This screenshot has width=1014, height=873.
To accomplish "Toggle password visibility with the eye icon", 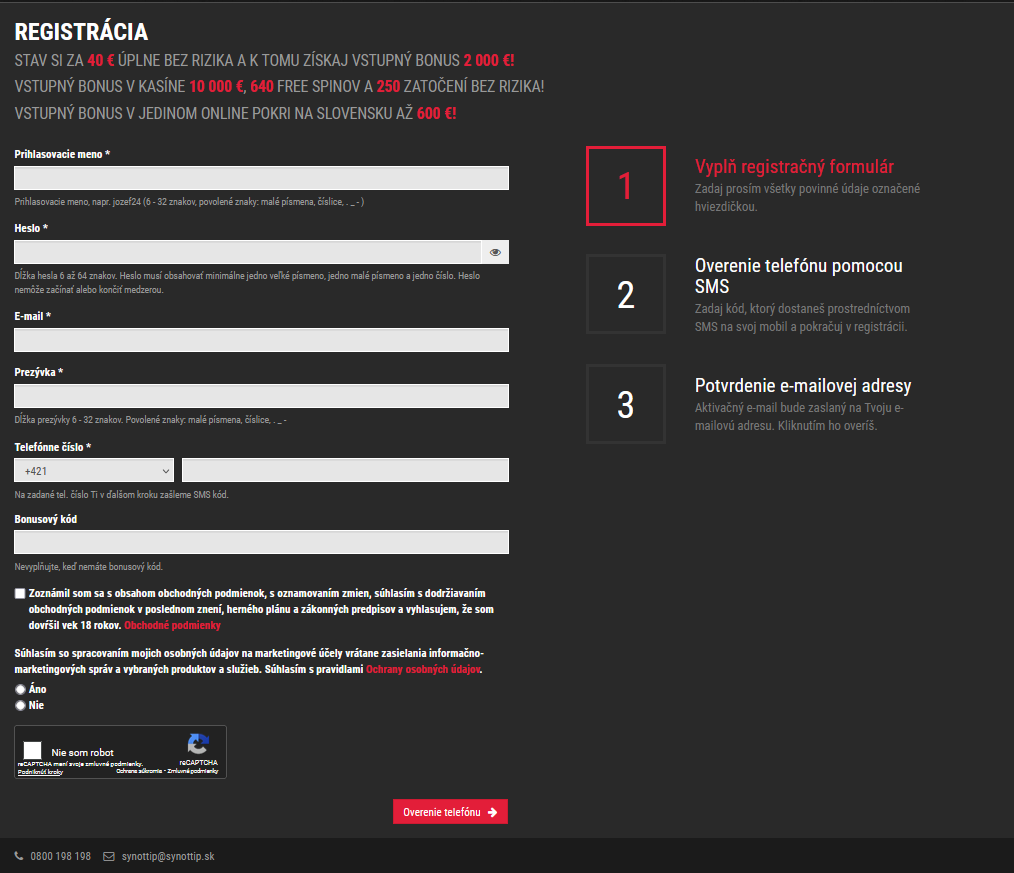I will [494, 252].
